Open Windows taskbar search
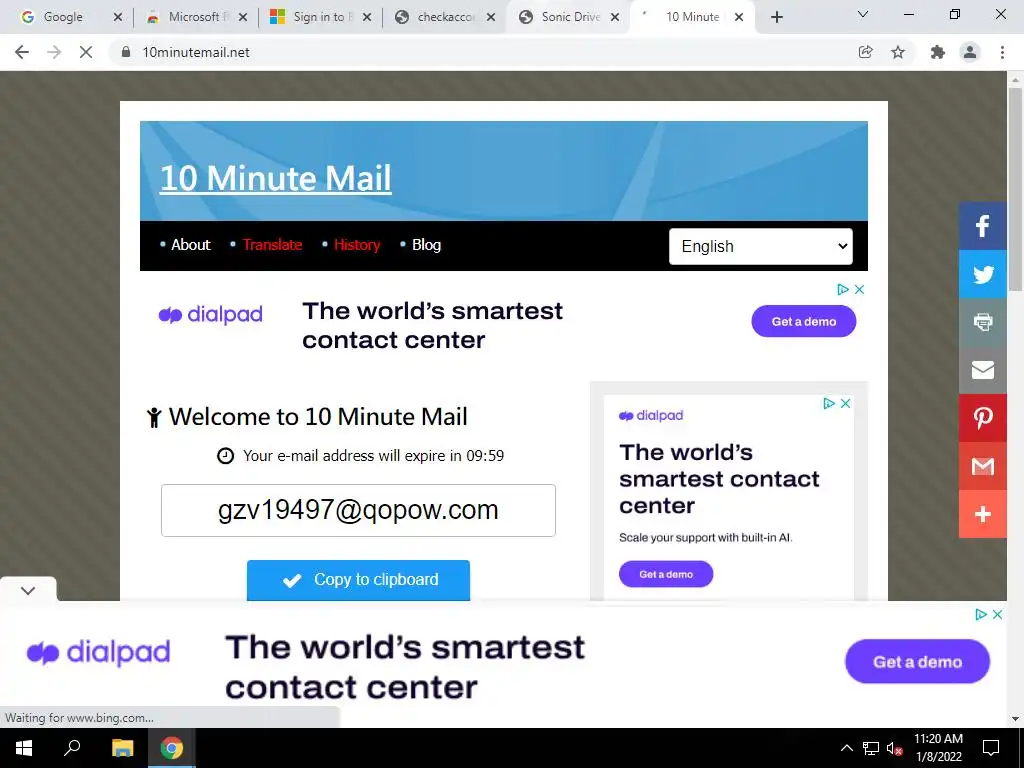This screenshot has height=768, width=1024. [x=72, y=748]
